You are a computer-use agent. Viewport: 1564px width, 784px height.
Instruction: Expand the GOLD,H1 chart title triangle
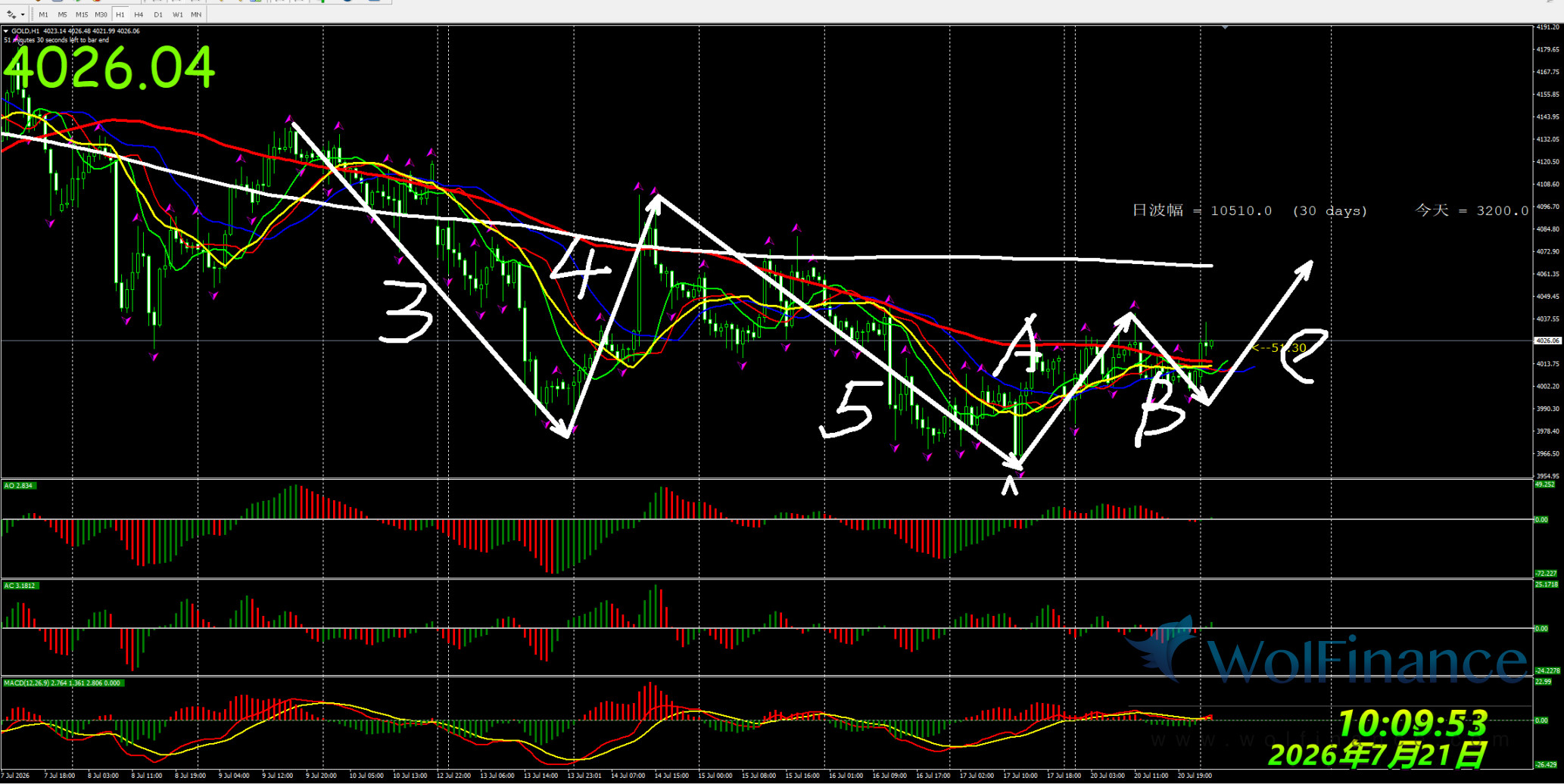pos(6,31)
